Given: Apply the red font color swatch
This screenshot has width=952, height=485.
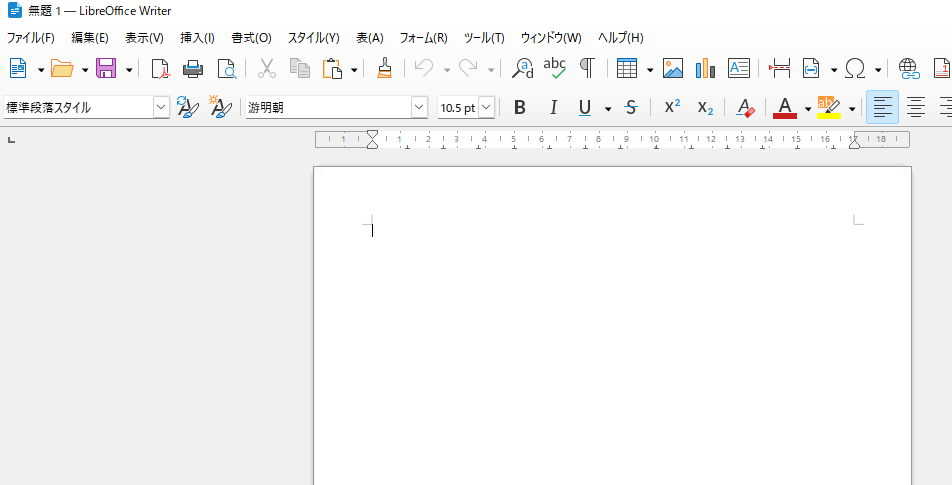Looking at the screenshot, I should pos(785,107).
